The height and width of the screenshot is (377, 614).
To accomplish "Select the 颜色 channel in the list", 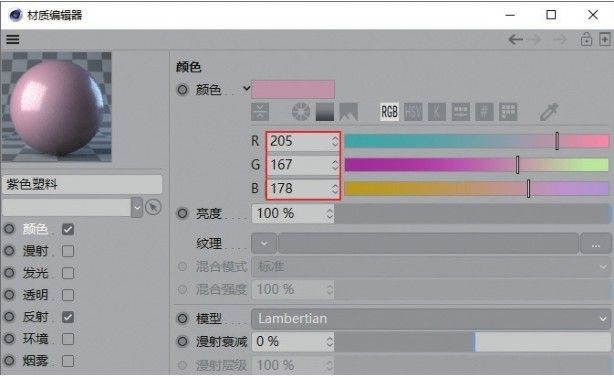I will (35, 229).
